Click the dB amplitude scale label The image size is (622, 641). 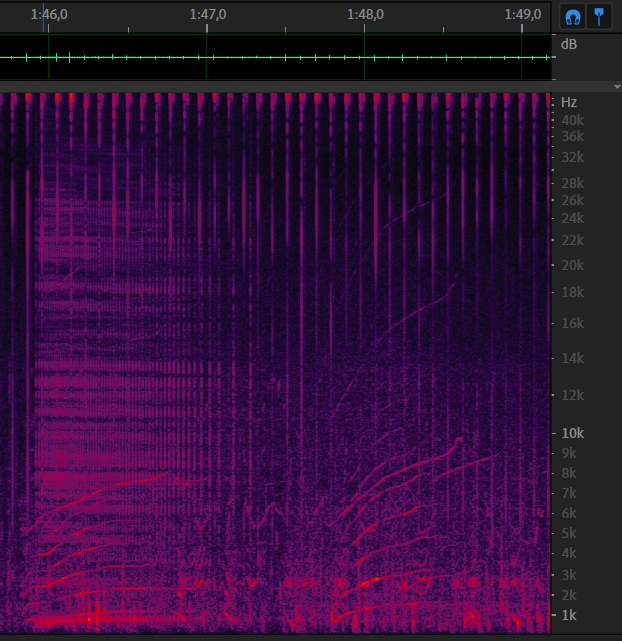tap(569, 44)
